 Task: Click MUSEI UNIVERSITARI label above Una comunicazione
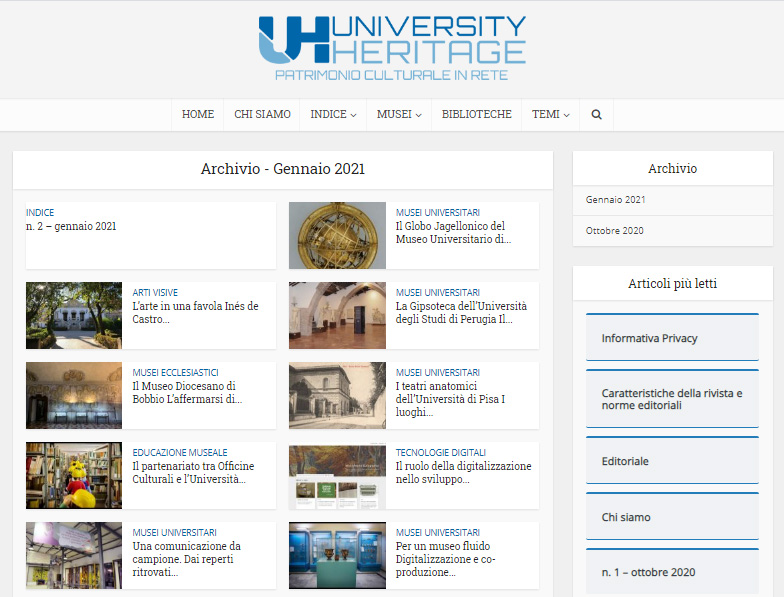point(174,532)
